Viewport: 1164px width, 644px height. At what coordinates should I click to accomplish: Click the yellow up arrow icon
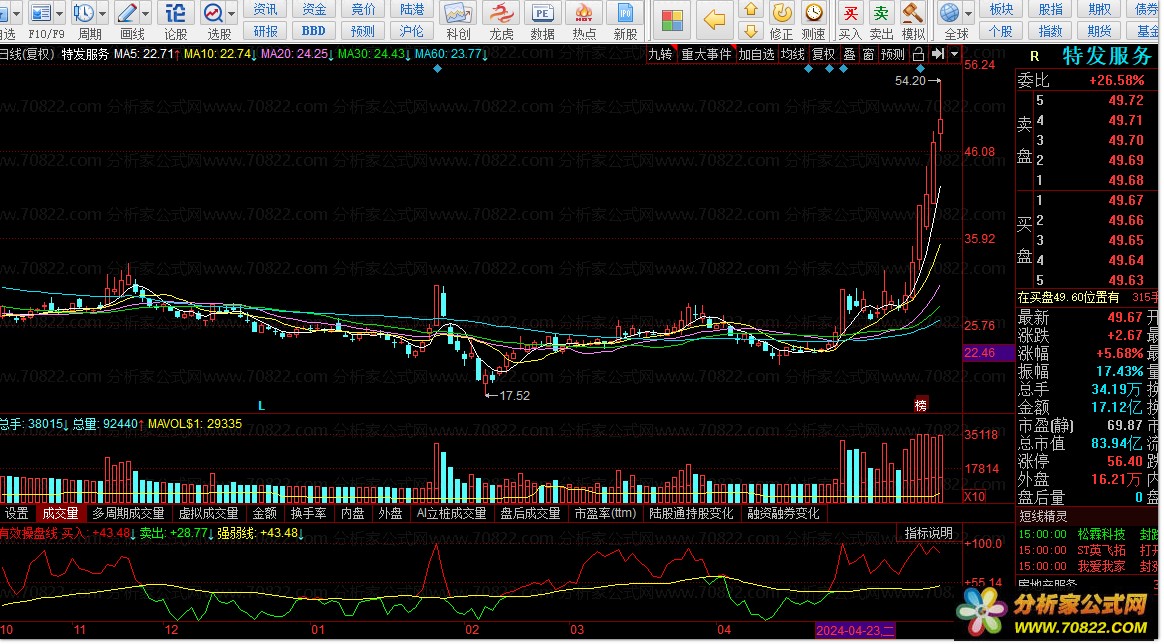pos(751,10)
